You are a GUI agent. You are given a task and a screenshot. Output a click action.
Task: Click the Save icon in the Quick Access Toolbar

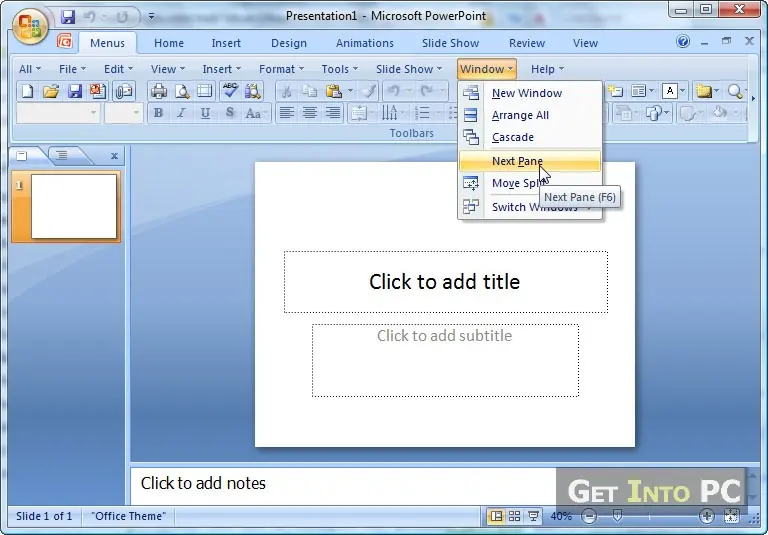(68, 17)
